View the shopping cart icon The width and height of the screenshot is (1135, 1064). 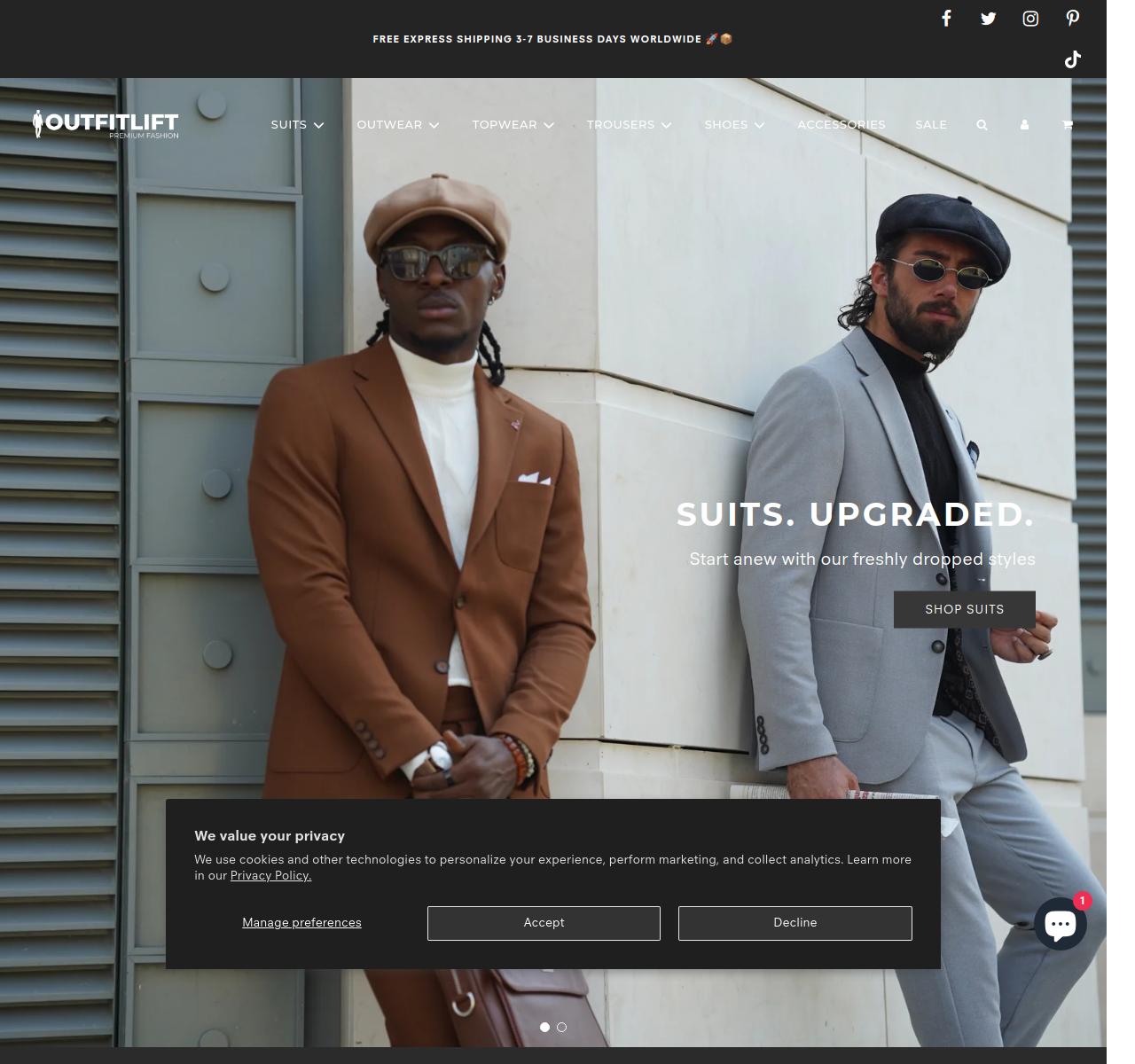pyautogui.click(x=1067, y=125)
